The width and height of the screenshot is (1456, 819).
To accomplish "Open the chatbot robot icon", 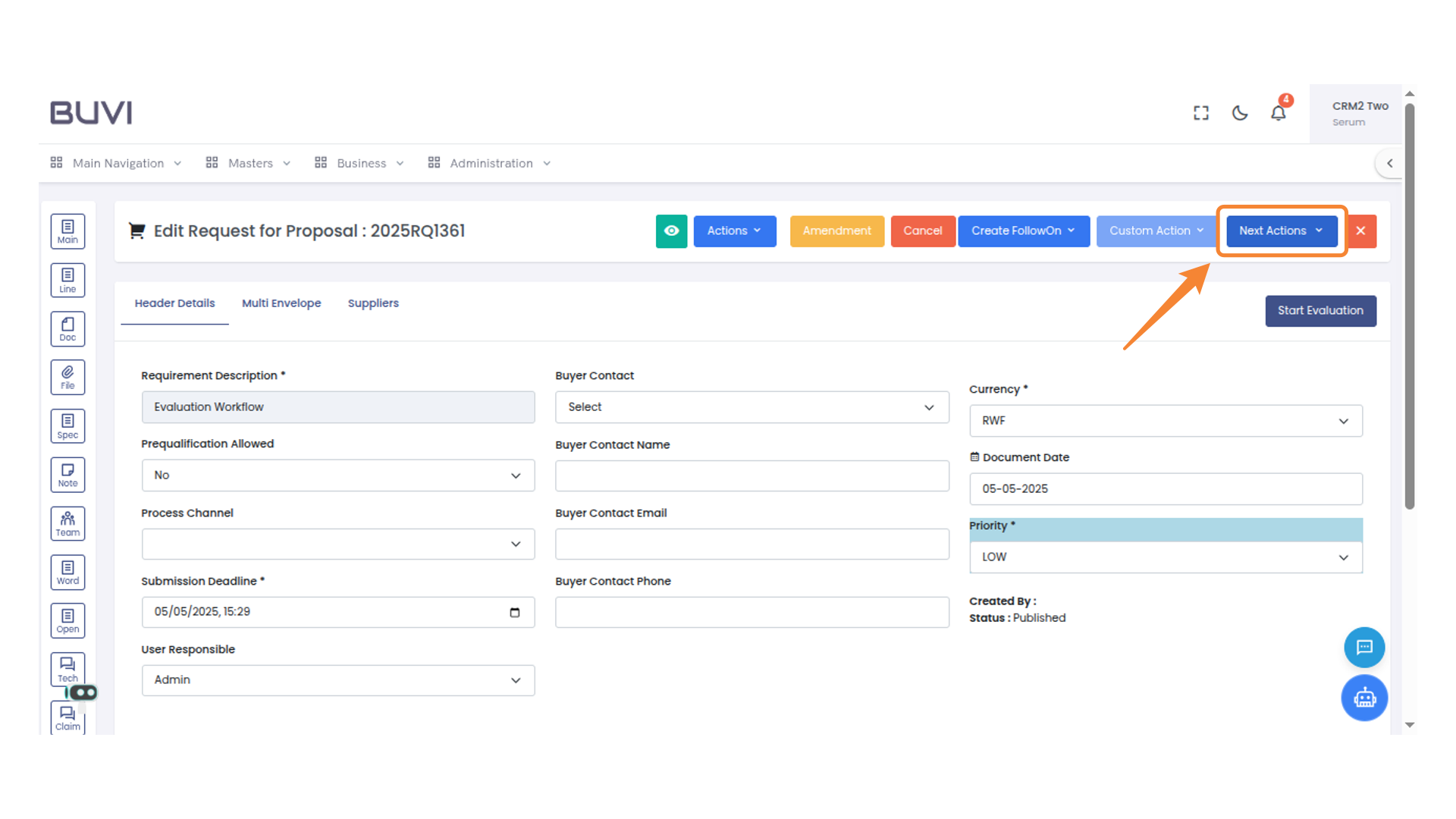I will click(x=1364, y=698).
